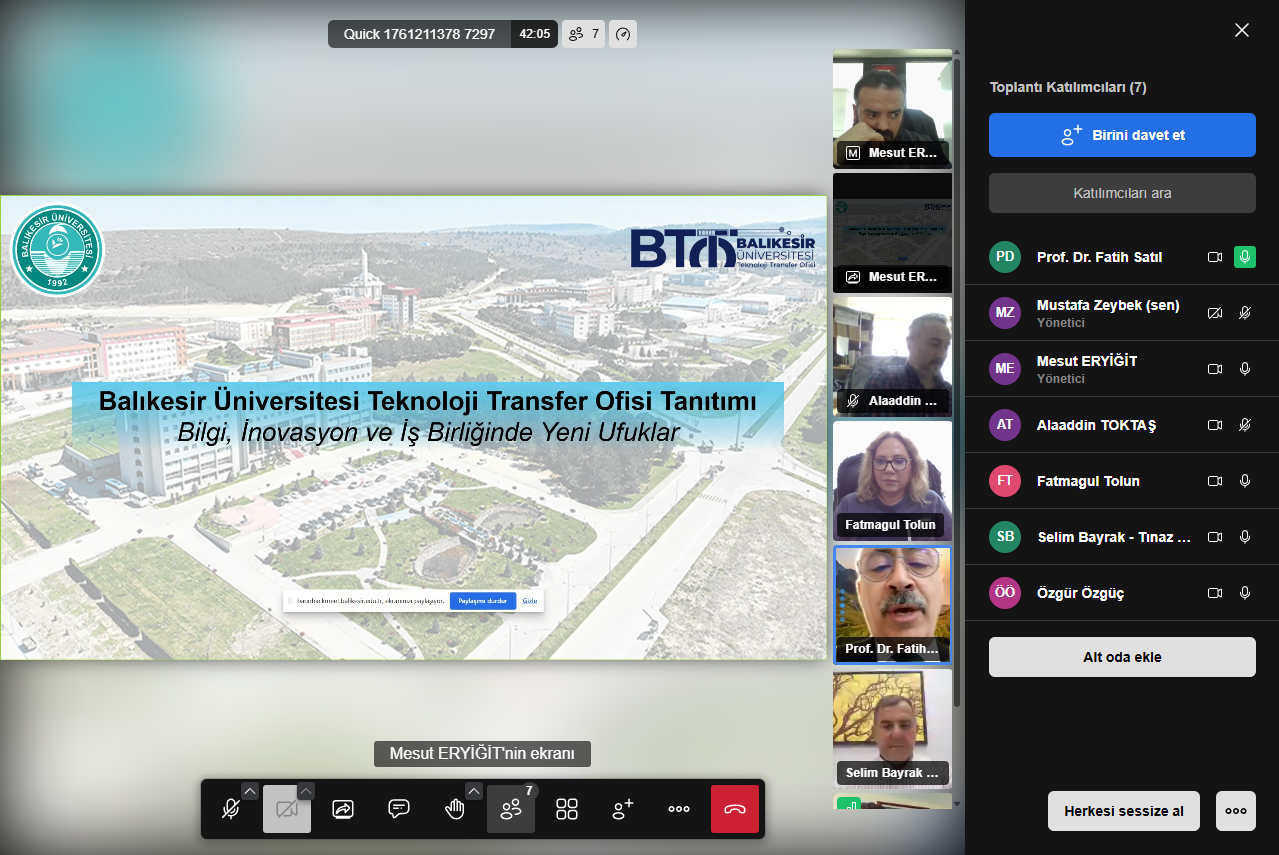Click the Katılımcıları ara search field
Viewport: 1279px width, 855px height.
(x=1122, y=193)
